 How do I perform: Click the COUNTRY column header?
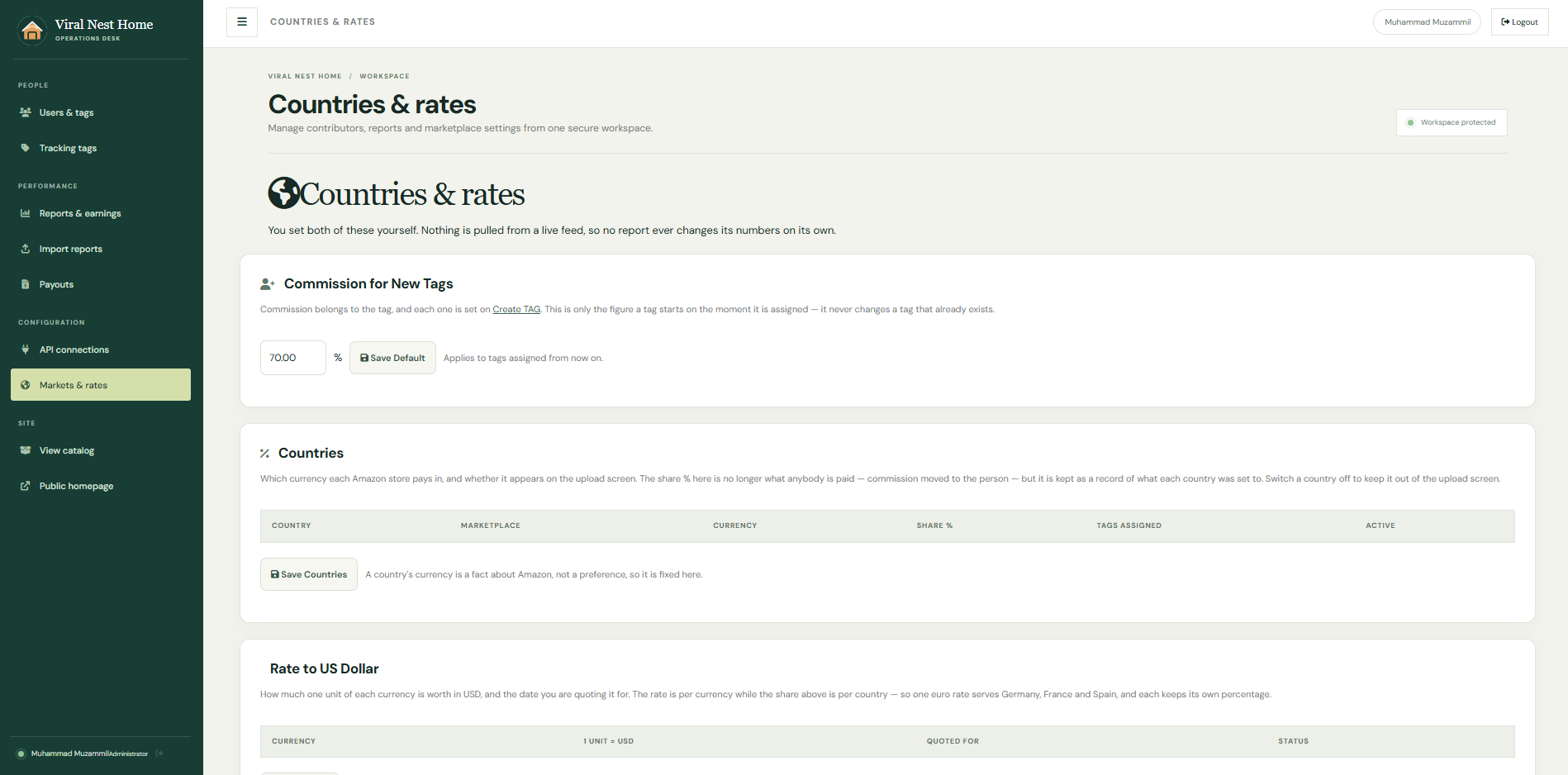292,525
